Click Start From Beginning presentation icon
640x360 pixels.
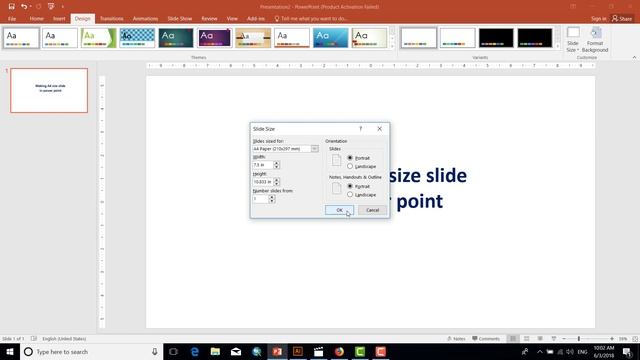coord(51,7)
